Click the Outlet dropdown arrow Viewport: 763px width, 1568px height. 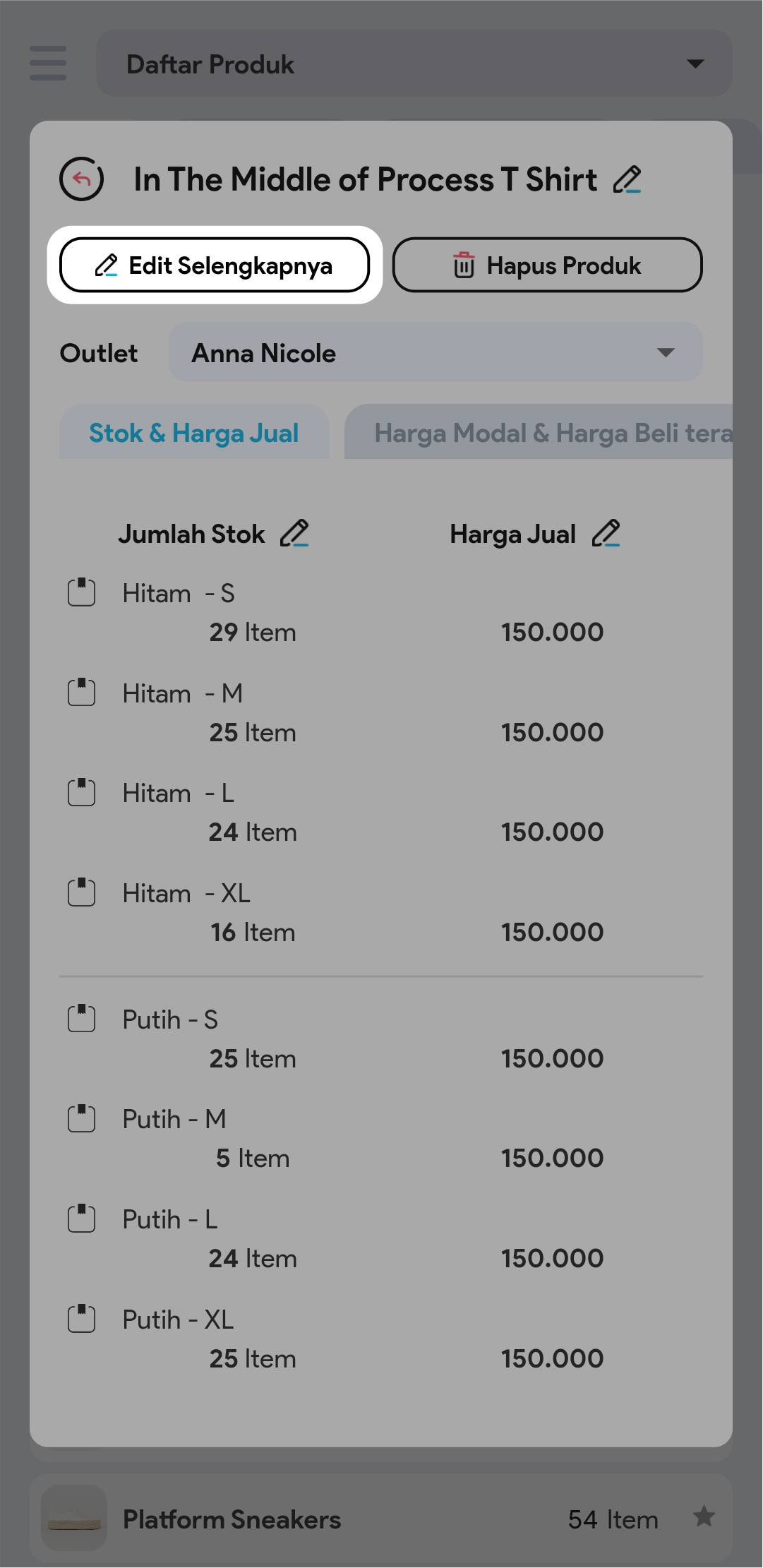(x=666, y=352)
